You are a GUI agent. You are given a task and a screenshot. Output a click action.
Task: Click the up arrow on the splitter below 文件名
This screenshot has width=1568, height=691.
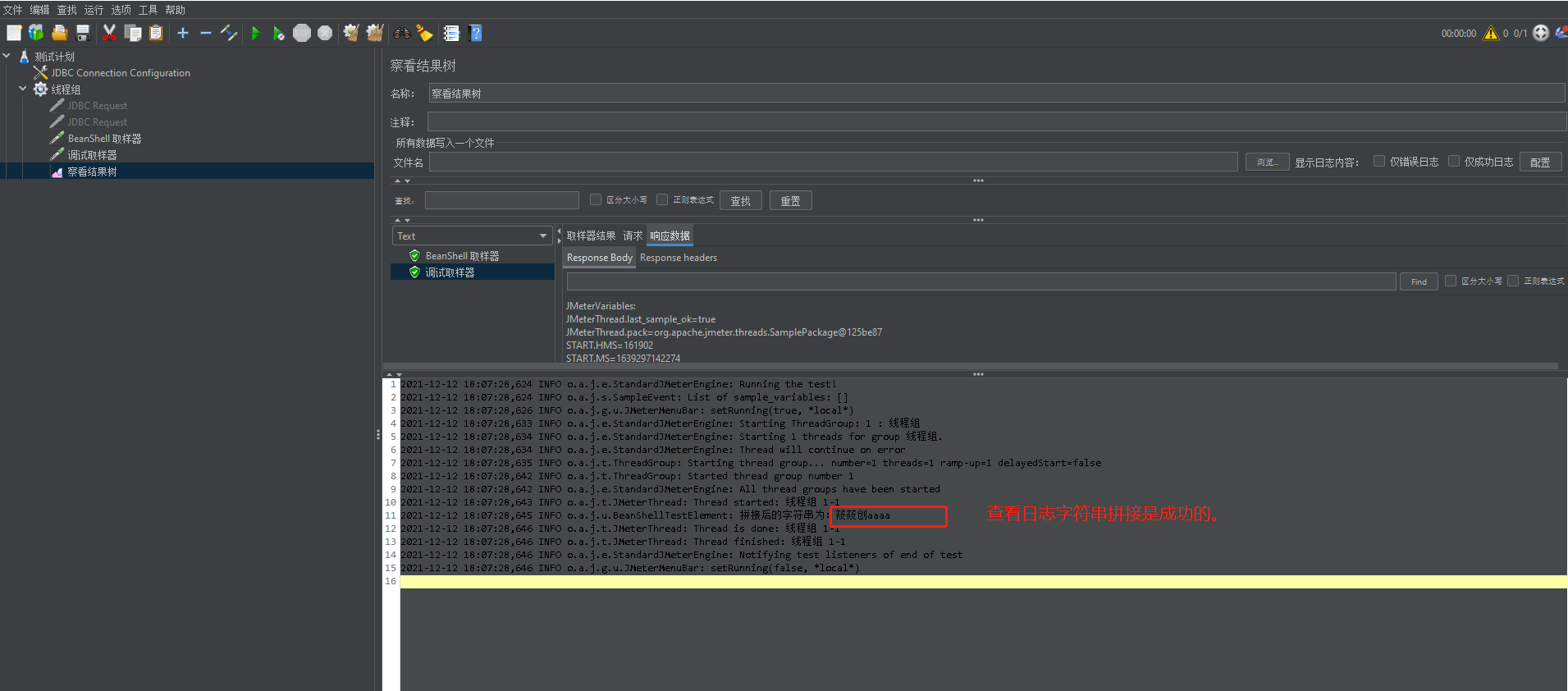coord(398,181)
